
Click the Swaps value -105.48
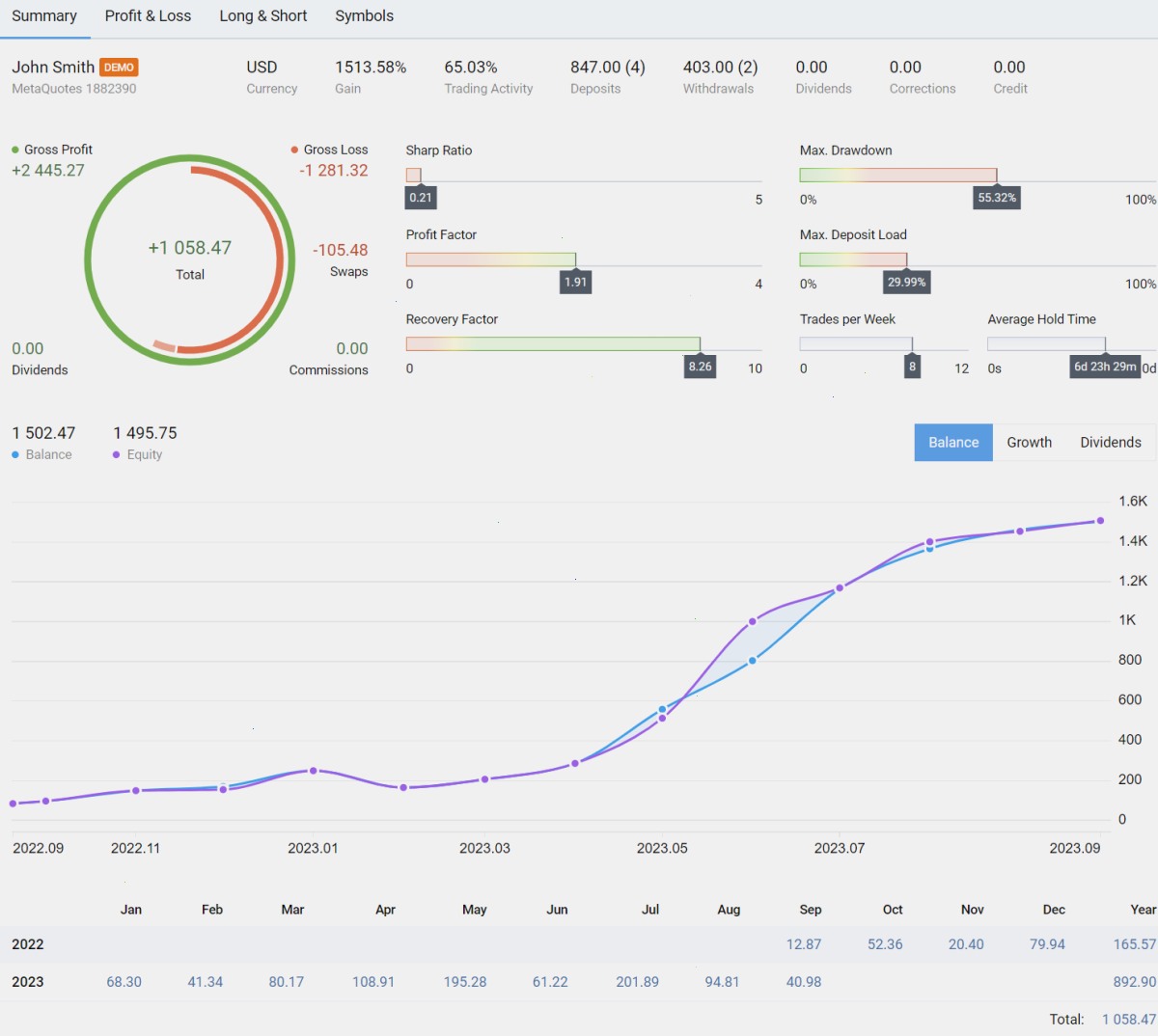(x=341, y=250)
